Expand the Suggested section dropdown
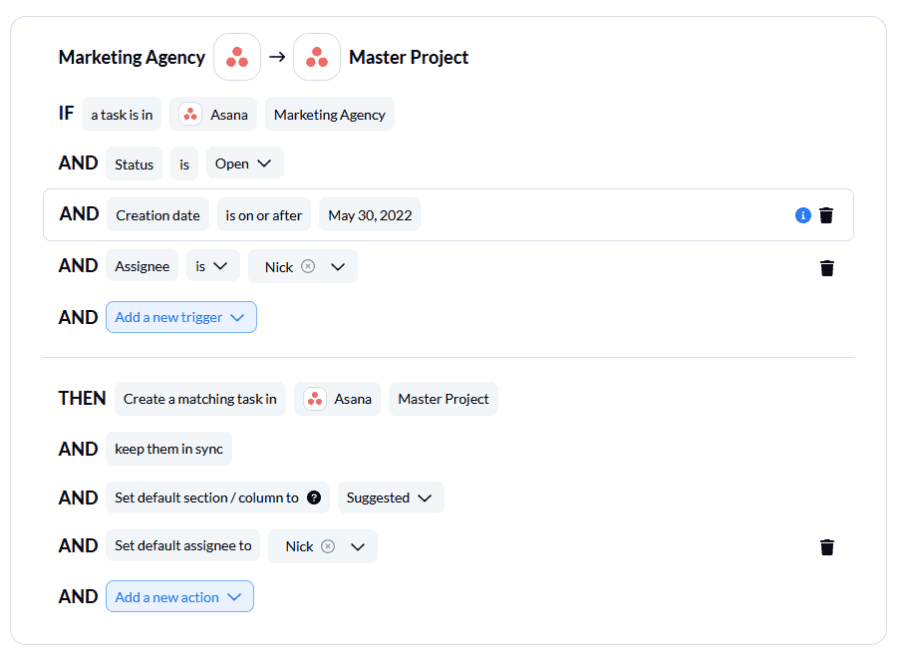Screen dimensions: 900x664 pyautogui.click(x=390, y=497)
